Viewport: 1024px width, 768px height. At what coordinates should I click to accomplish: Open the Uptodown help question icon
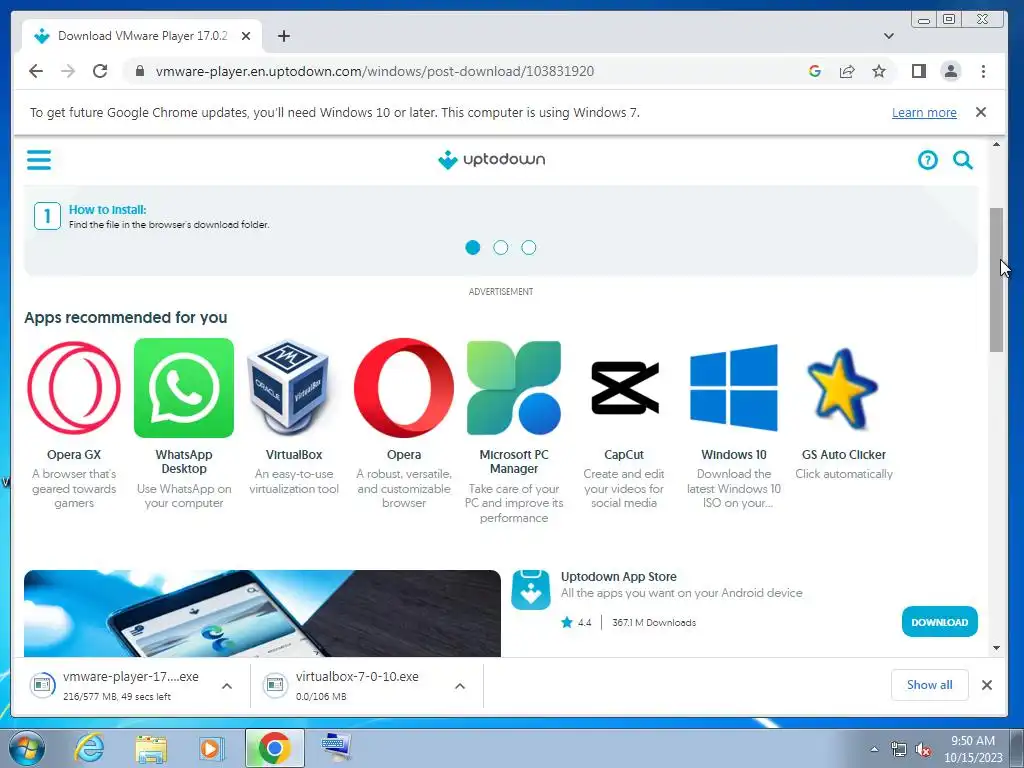pyautogui.click(x=927, y=160)
